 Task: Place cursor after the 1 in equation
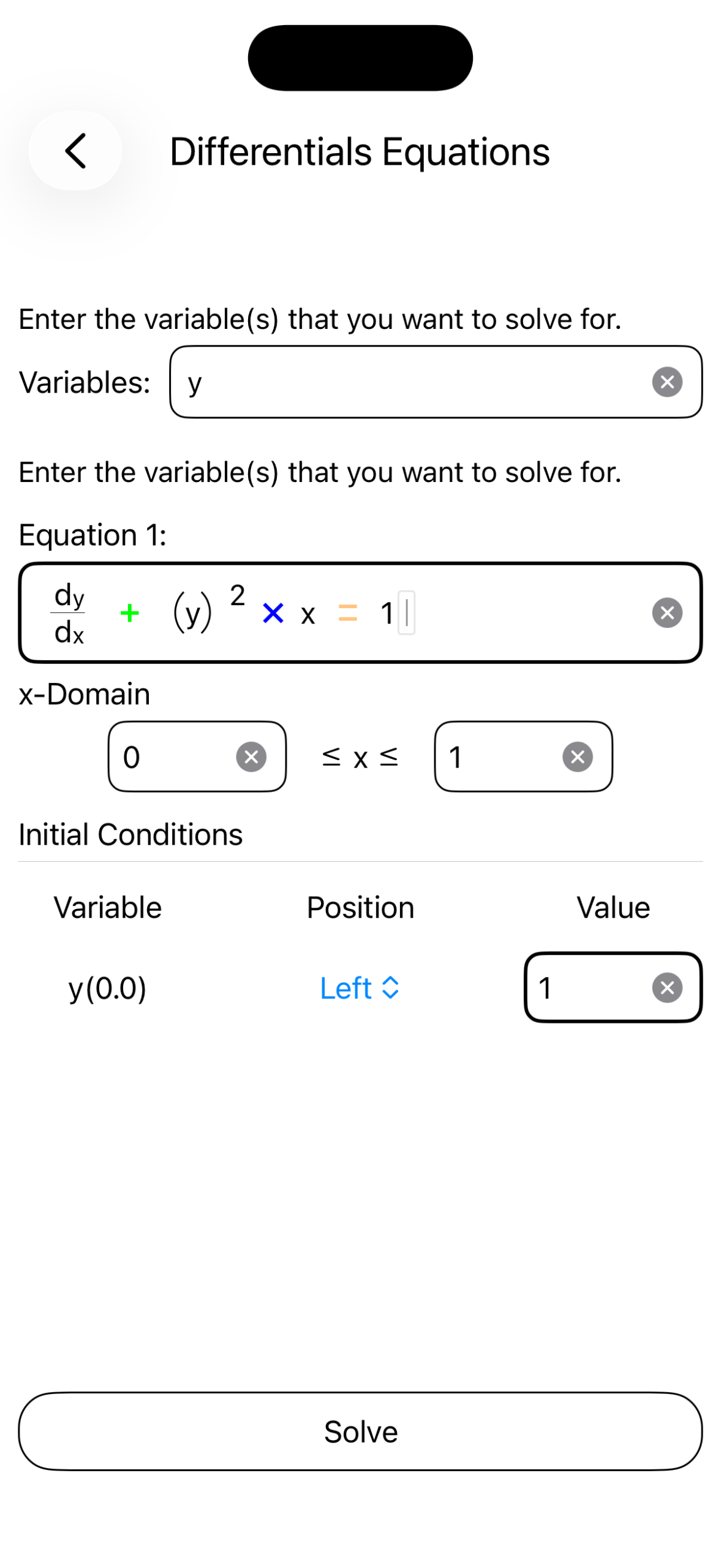pos(407,613)
